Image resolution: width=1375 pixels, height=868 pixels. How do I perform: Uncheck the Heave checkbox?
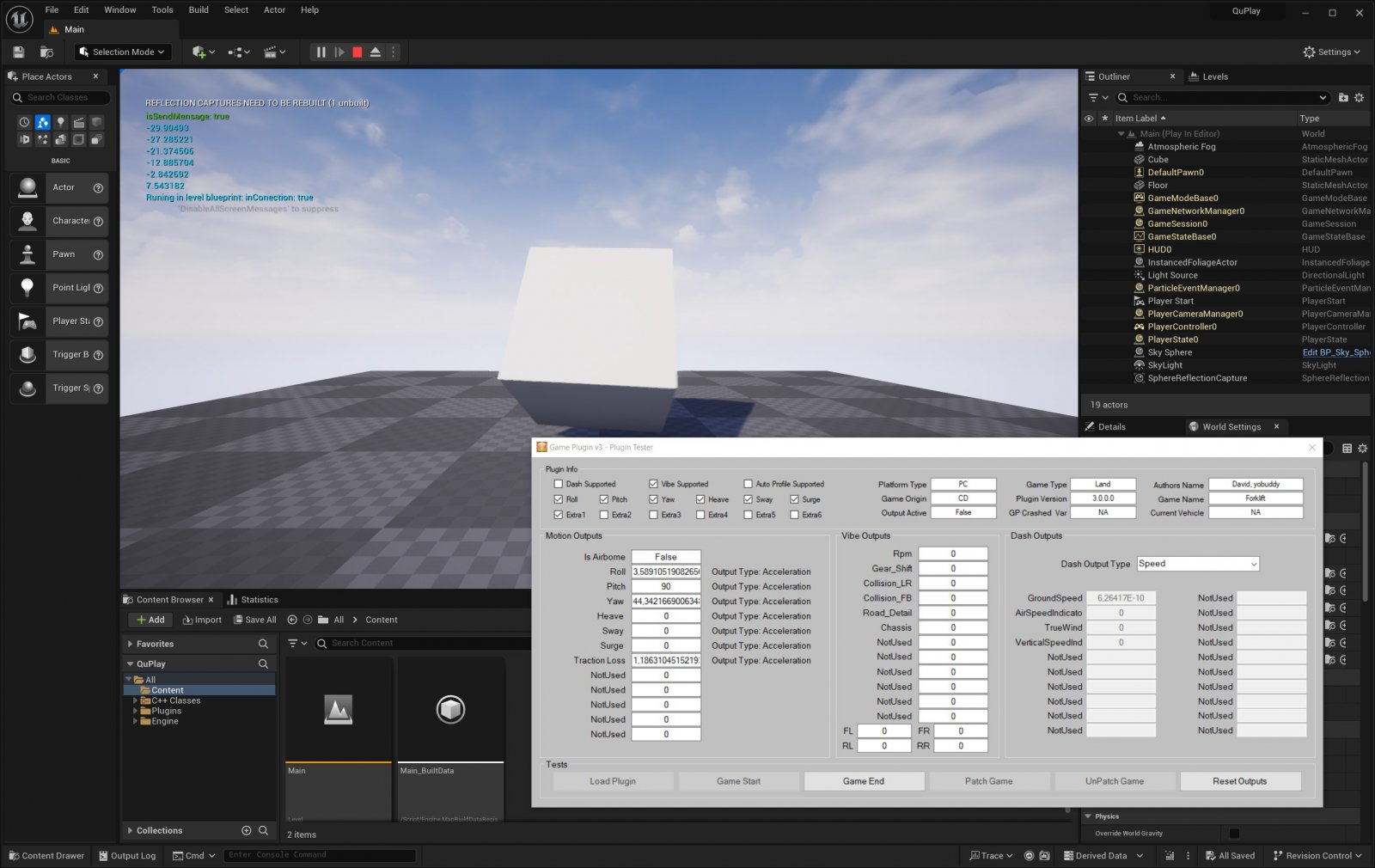[x=700, y=499]
